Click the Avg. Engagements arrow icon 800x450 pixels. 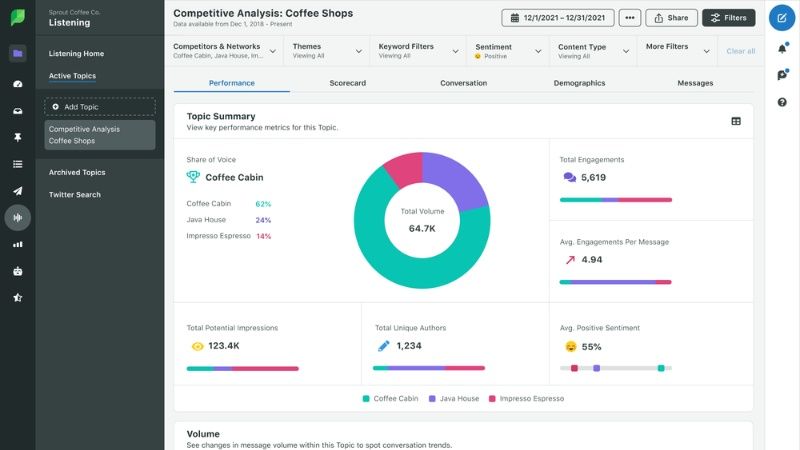click(x=570, y=260)
